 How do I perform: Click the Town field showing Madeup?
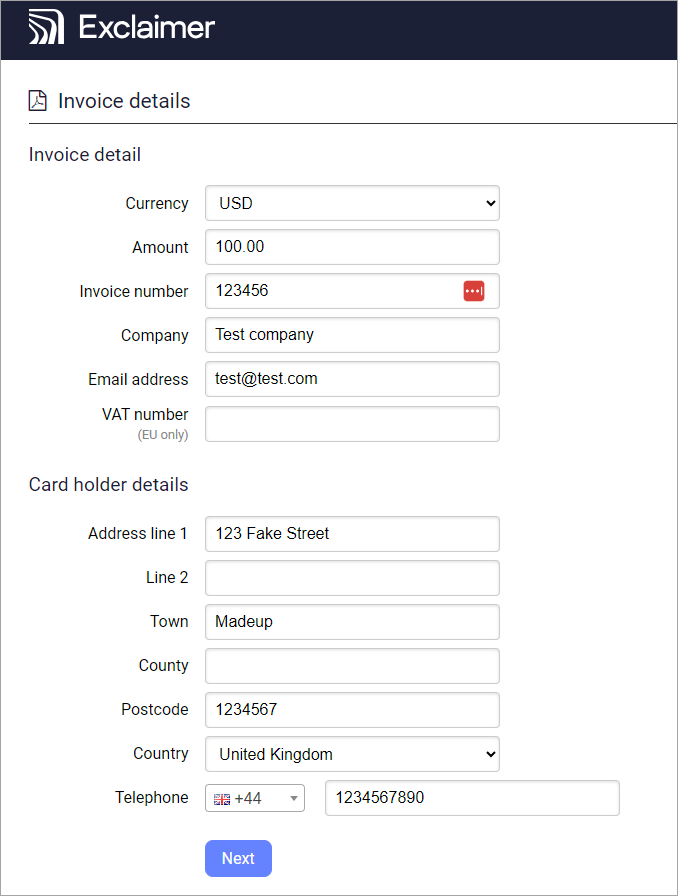[352, 621]
